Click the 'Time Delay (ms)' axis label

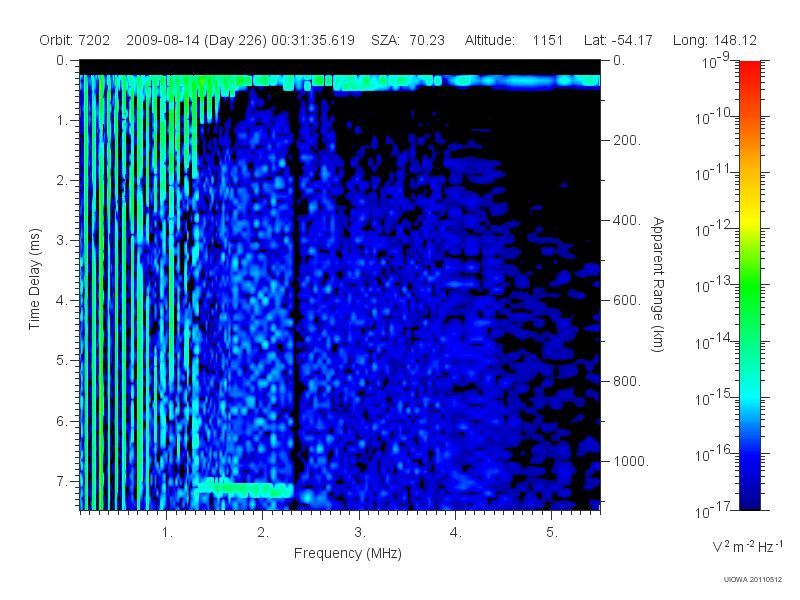tap(34, 279)
